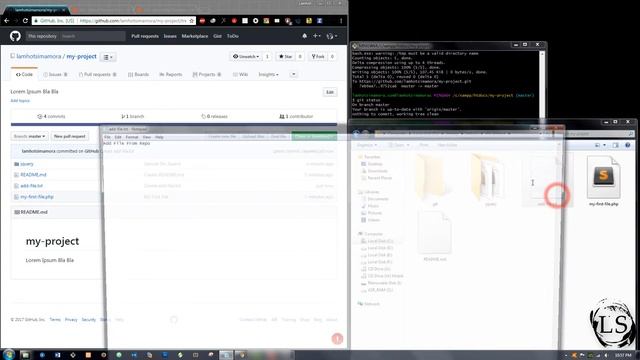640x360 pixels.
Task: Fork the my-project repository
Action: [x=318, y=57]
